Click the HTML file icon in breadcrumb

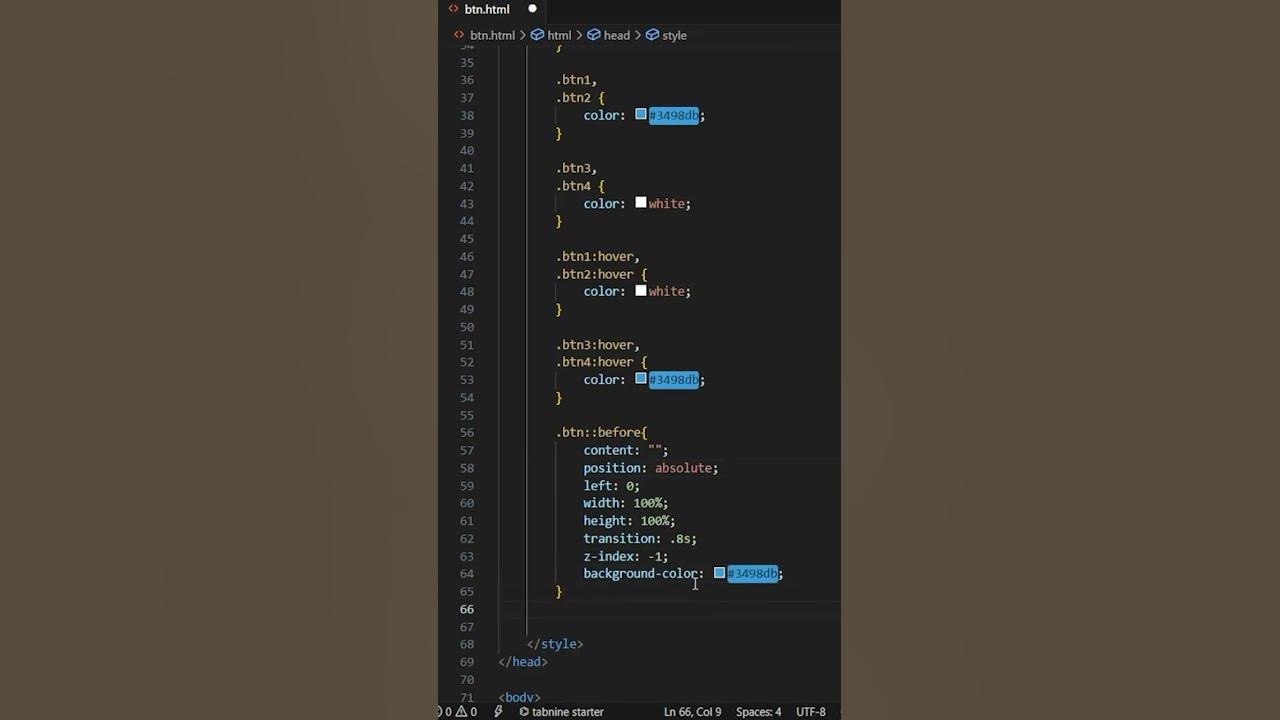tap(459, 35)
